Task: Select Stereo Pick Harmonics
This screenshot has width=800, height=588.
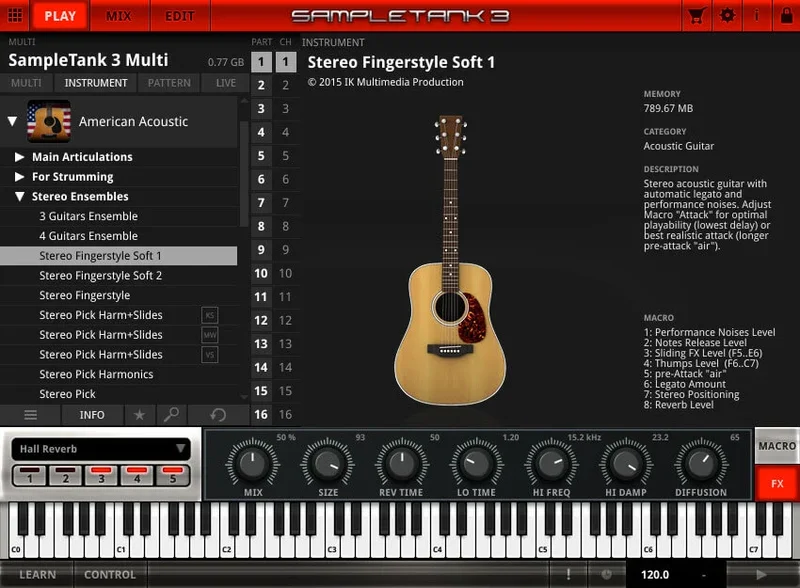Action: click(x=118, y=374)
